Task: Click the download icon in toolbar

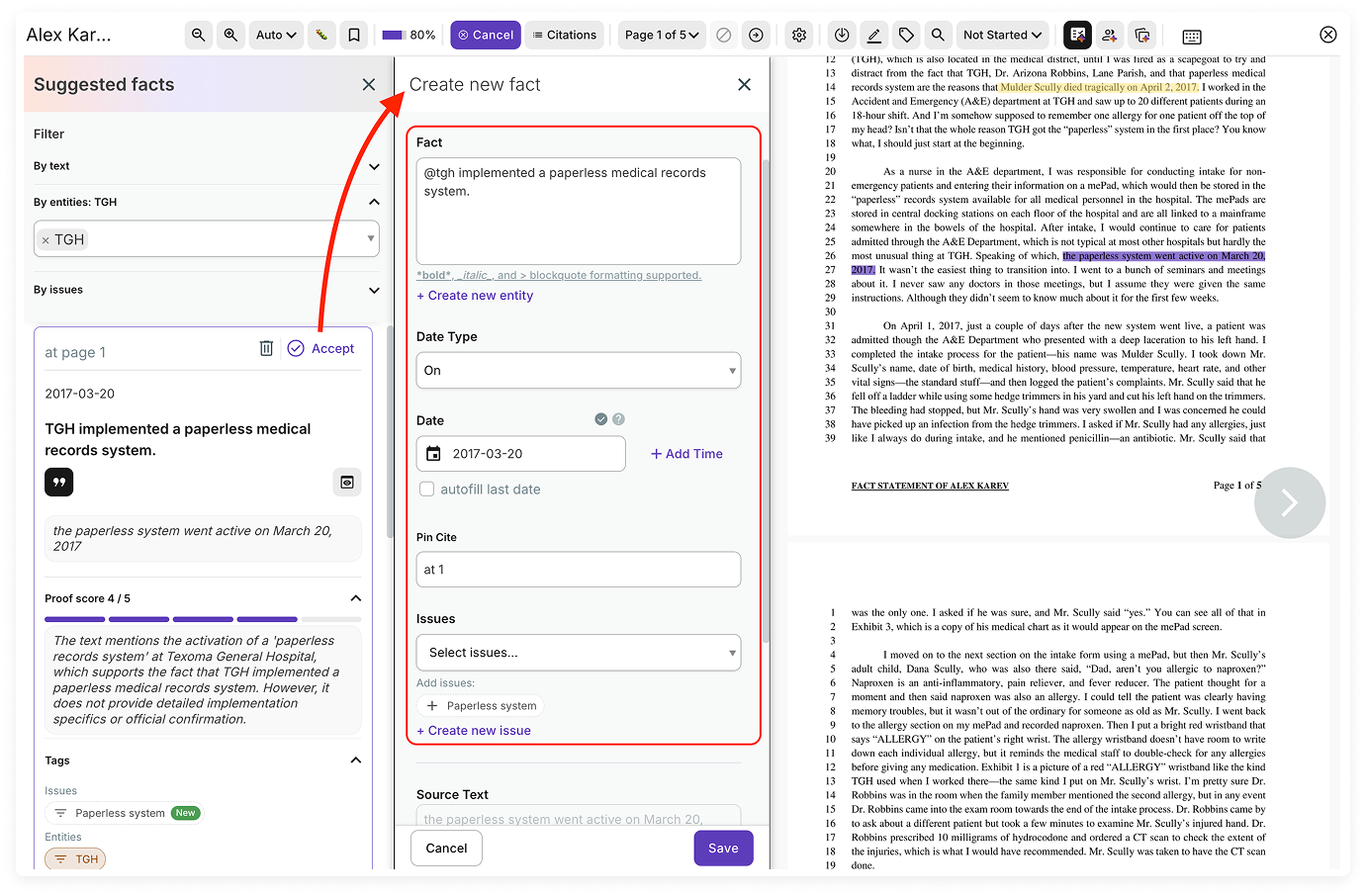Action: [x=842, y=35]
